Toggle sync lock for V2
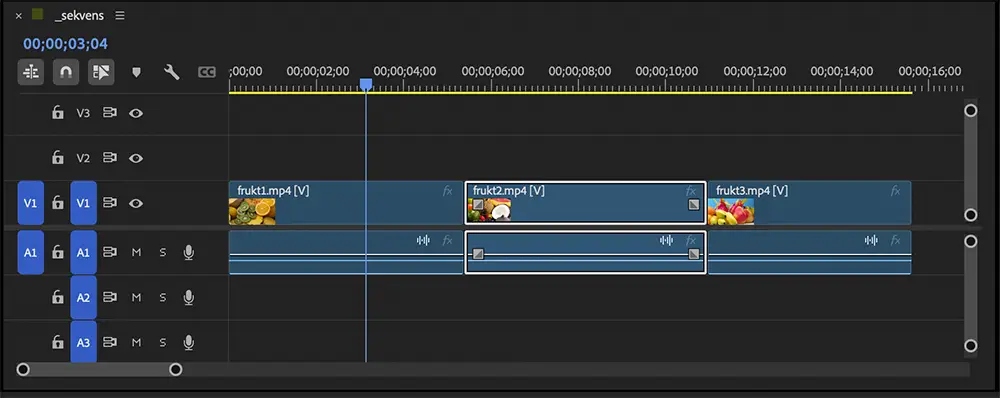 pos(110,158)
